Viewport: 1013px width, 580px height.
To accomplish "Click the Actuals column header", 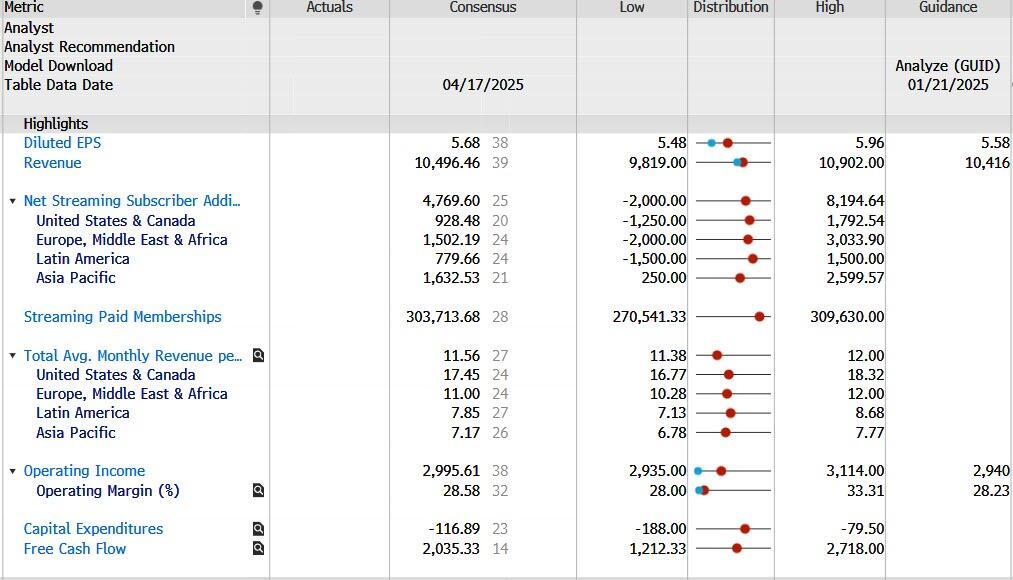I will tap(329, 7).
